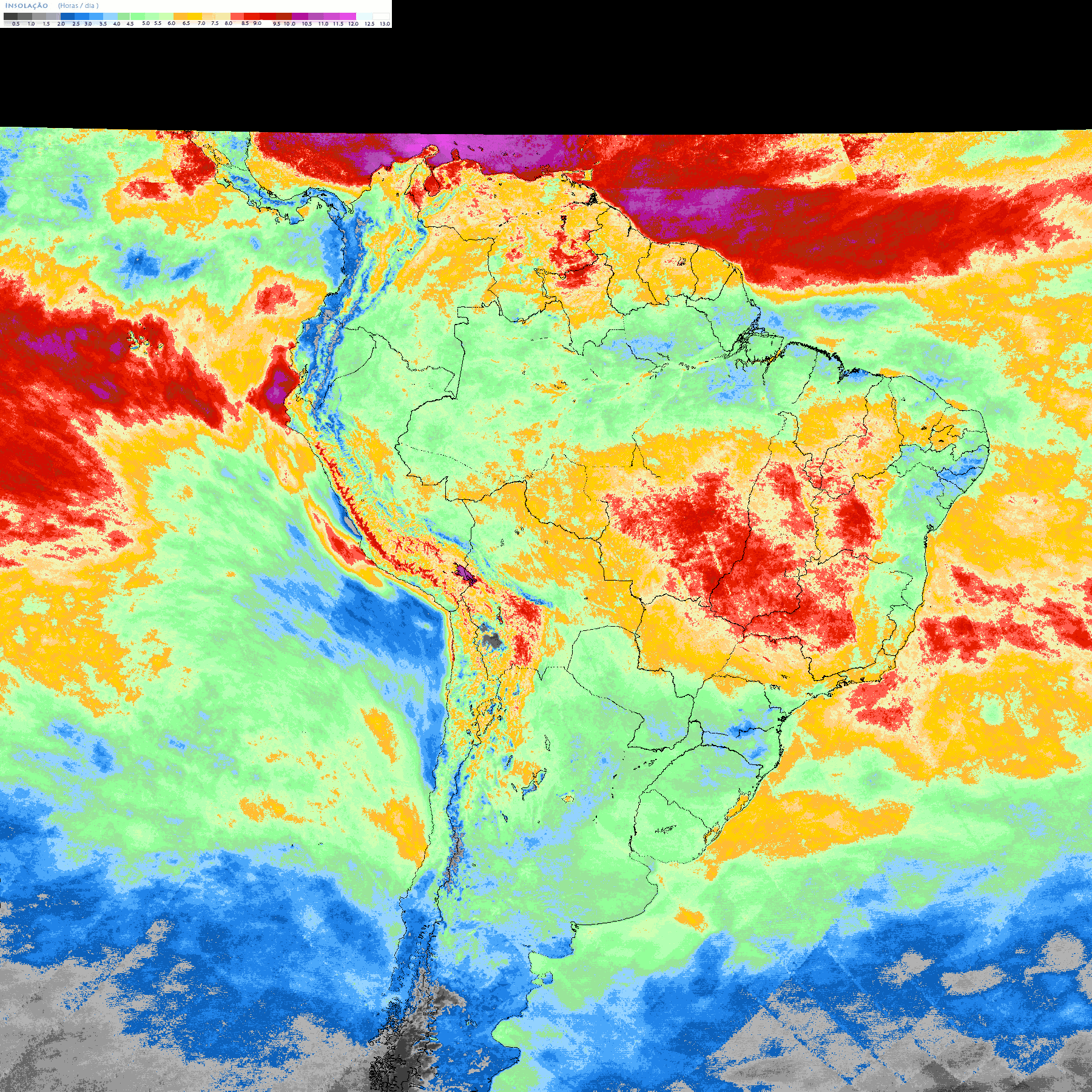Pick the darkest gray legend swatch
The image size is (1092, 1092).
pyautogui.click(x=10, y=16)
